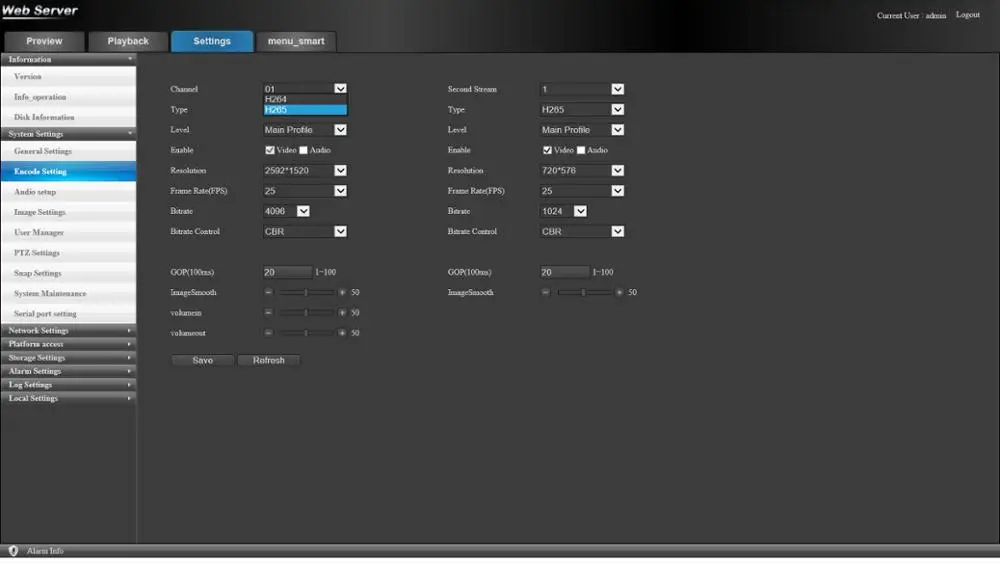Open Serial port setting
1000x563 pixels.
68,314
